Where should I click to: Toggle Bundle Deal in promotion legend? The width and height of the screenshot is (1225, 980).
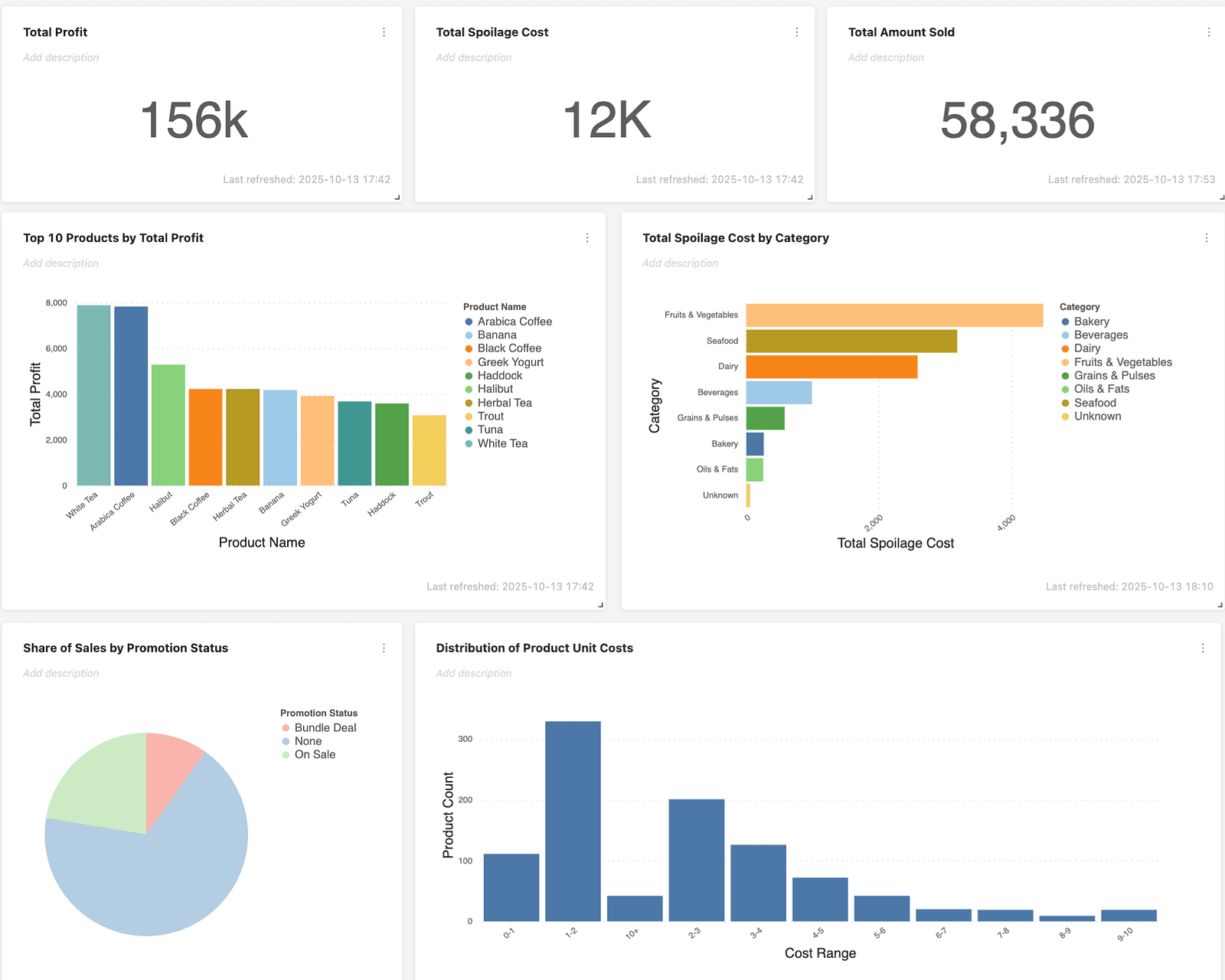(325, 728)
